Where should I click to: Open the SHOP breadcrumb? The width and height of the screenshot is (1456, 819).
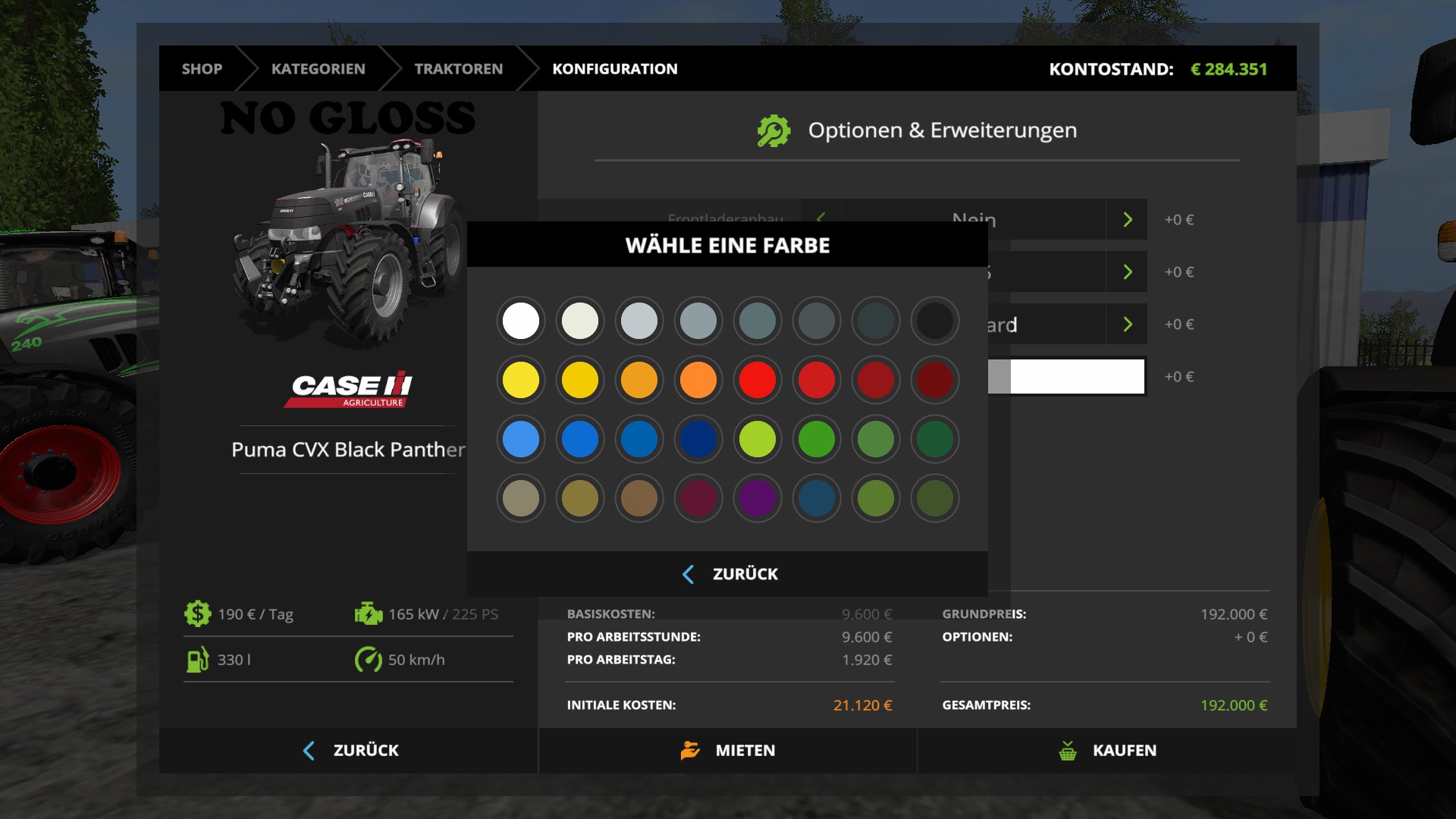202,69
